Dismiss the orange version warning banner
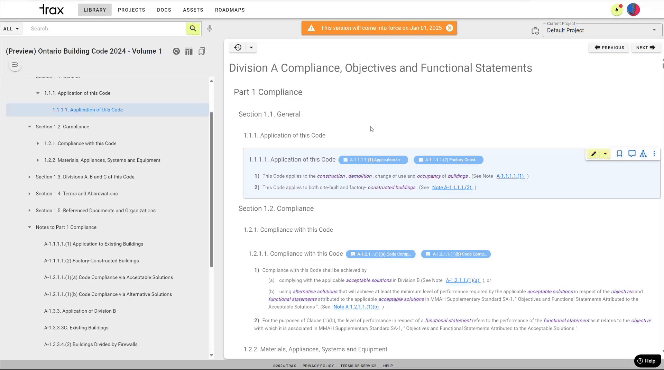 click(x=449, y=28)
